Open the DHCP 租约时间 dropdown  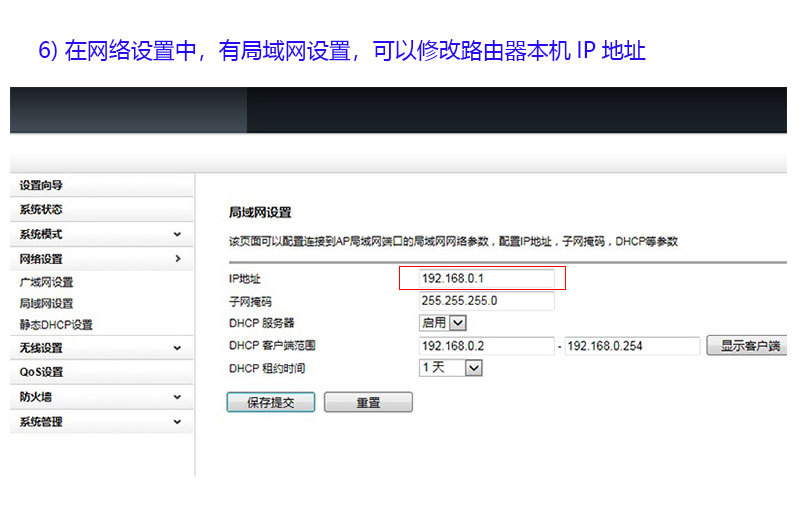point(450,368)
